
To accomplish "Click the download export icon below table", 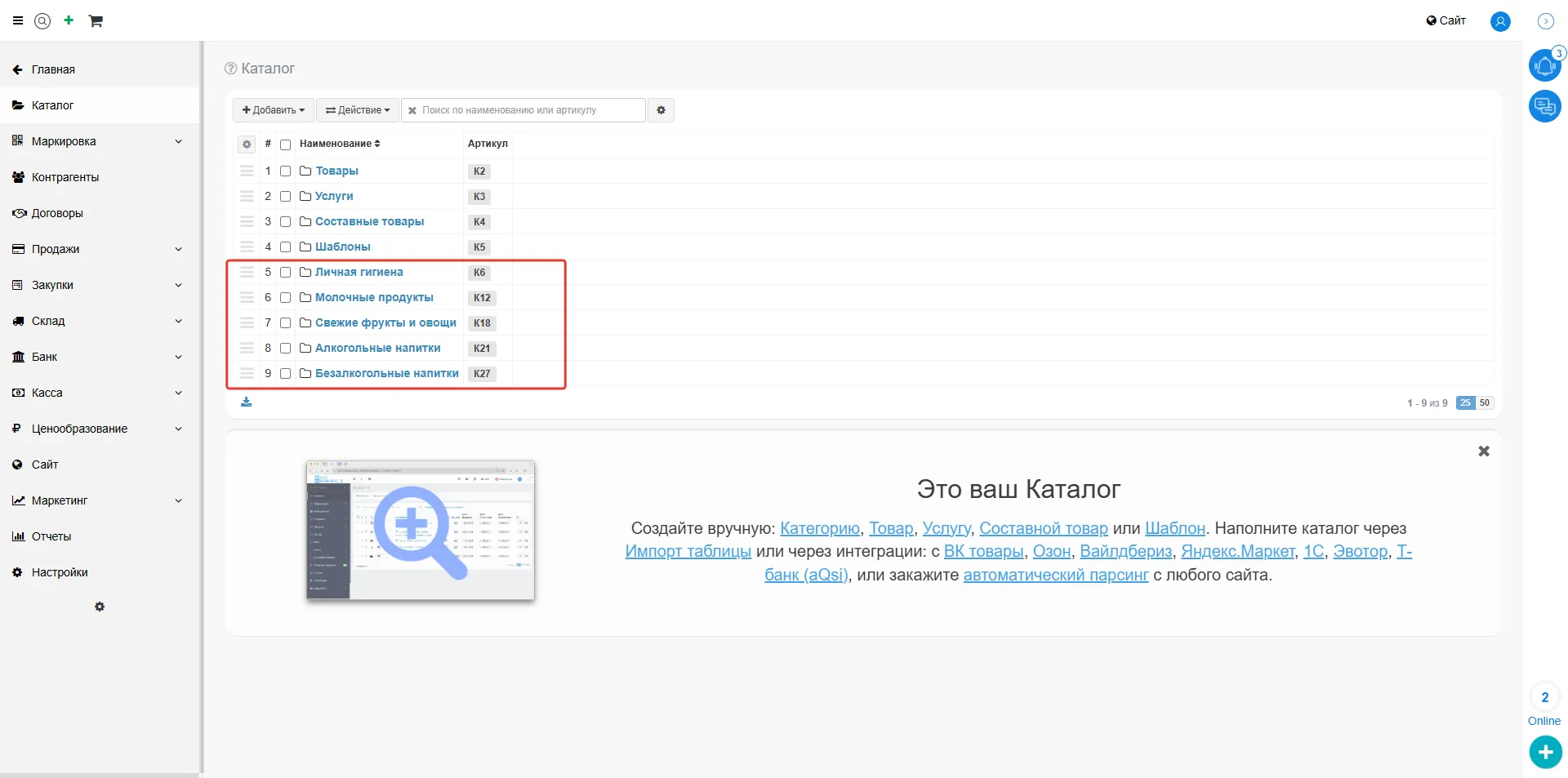I will 247,402.
